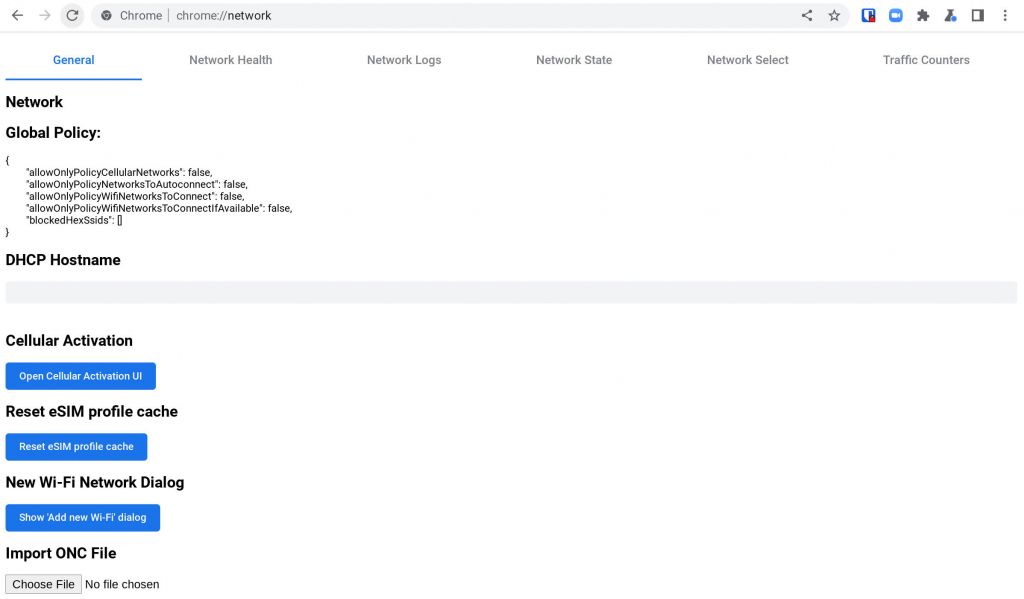Image resolution: width=1024 pixels, height=599 pixels.
Task: Open the Traffic Counters tab
Action: pyautogui.click(x=926, y=60)
